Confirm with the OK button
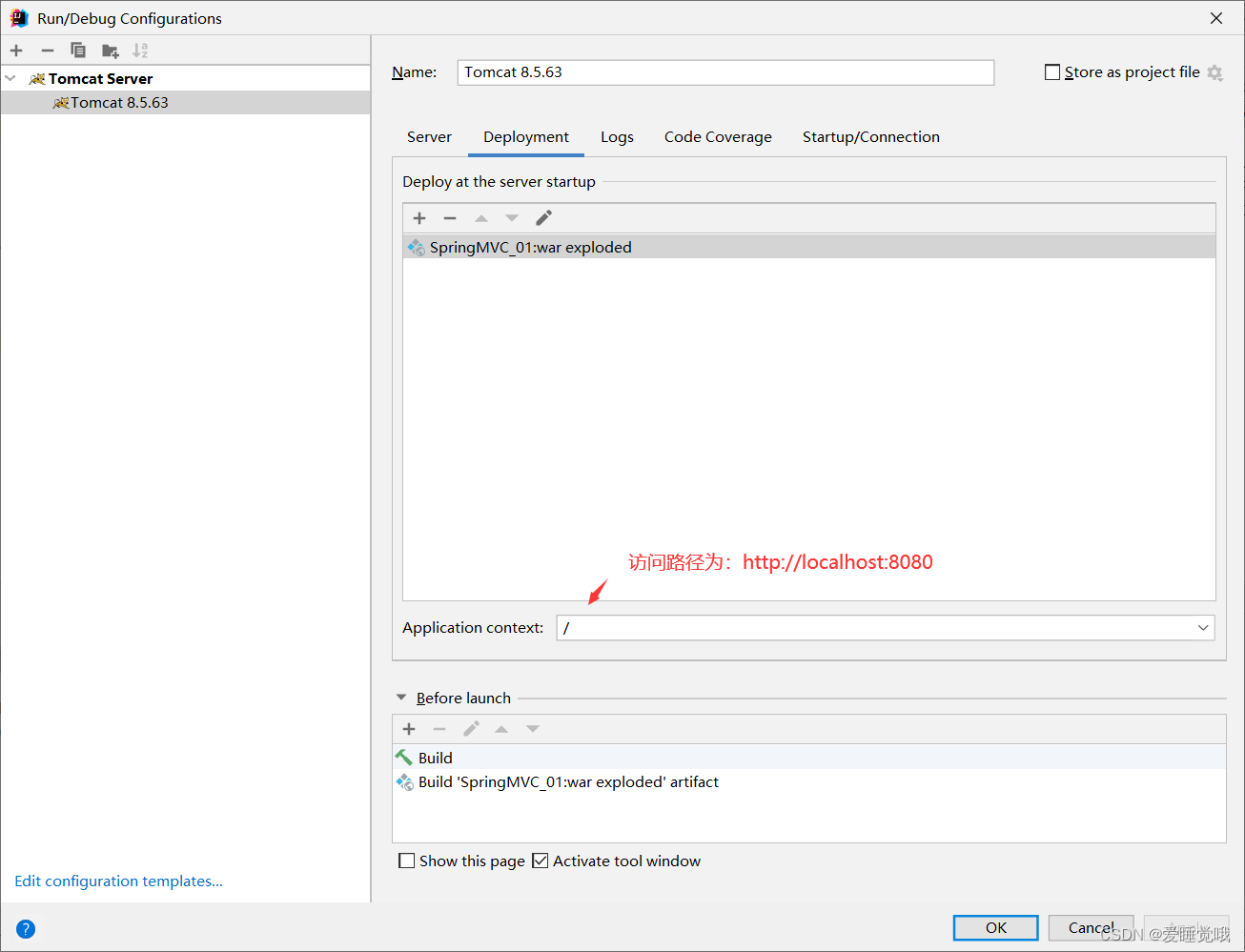 tap(996, 928)
